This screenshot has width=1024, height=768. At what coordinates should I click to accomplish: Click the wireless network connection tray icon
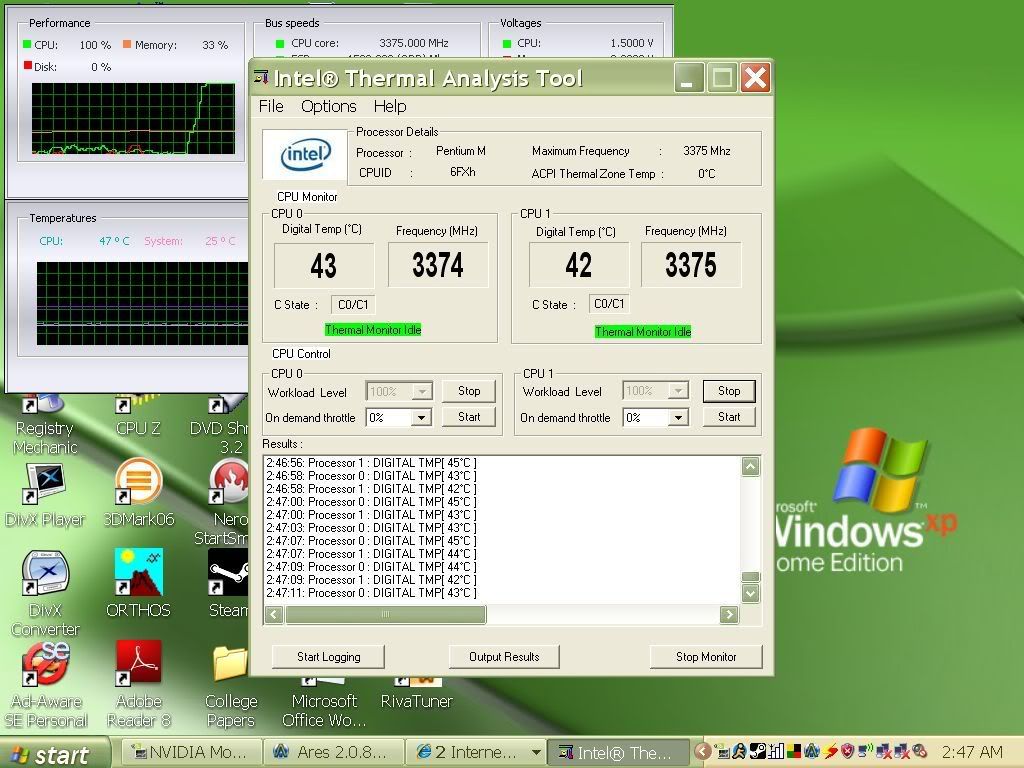tap(866, 752)
